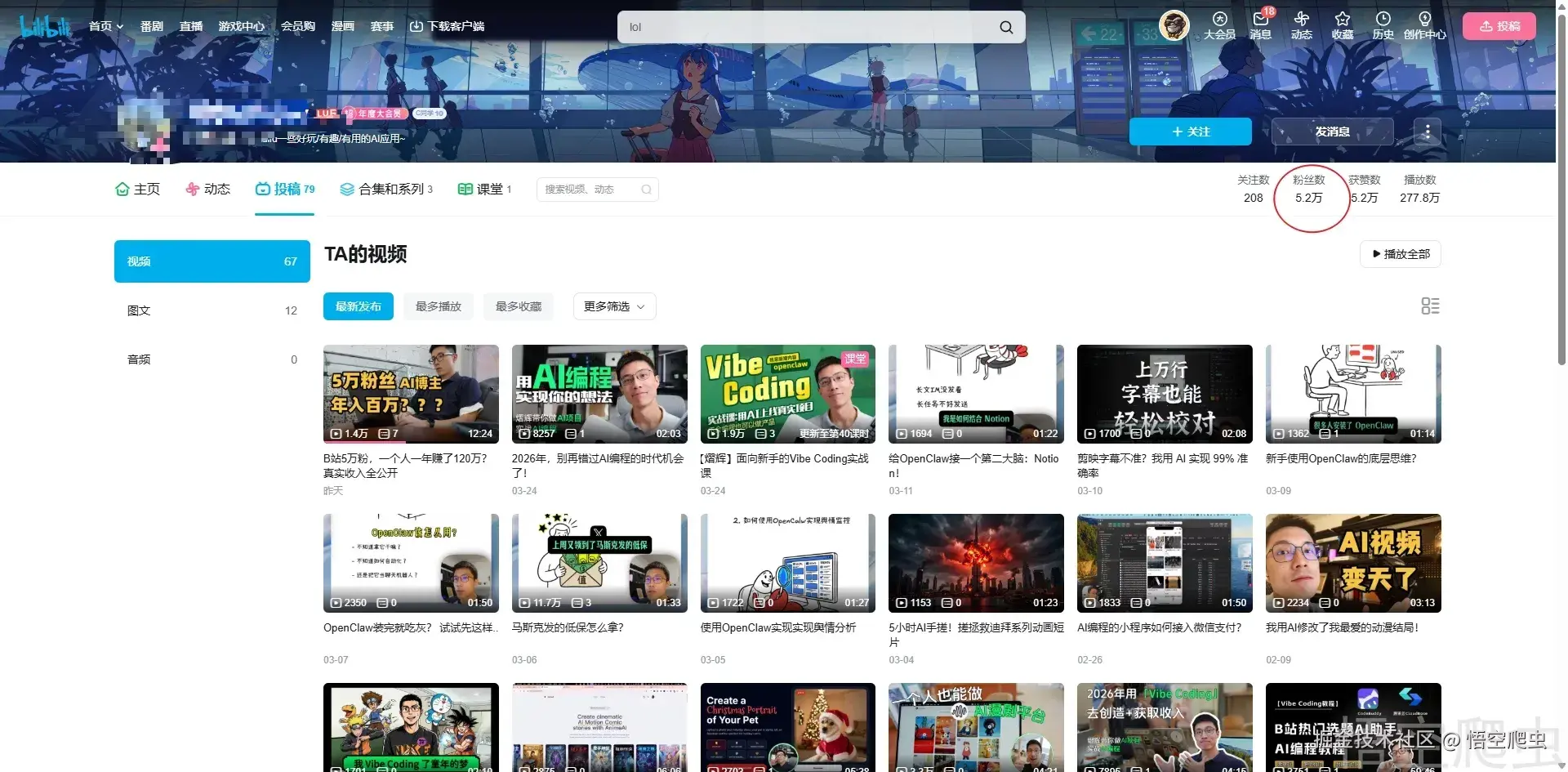
Task: Open 收藏 favorites star icon
Action: tap(1342, 26)
